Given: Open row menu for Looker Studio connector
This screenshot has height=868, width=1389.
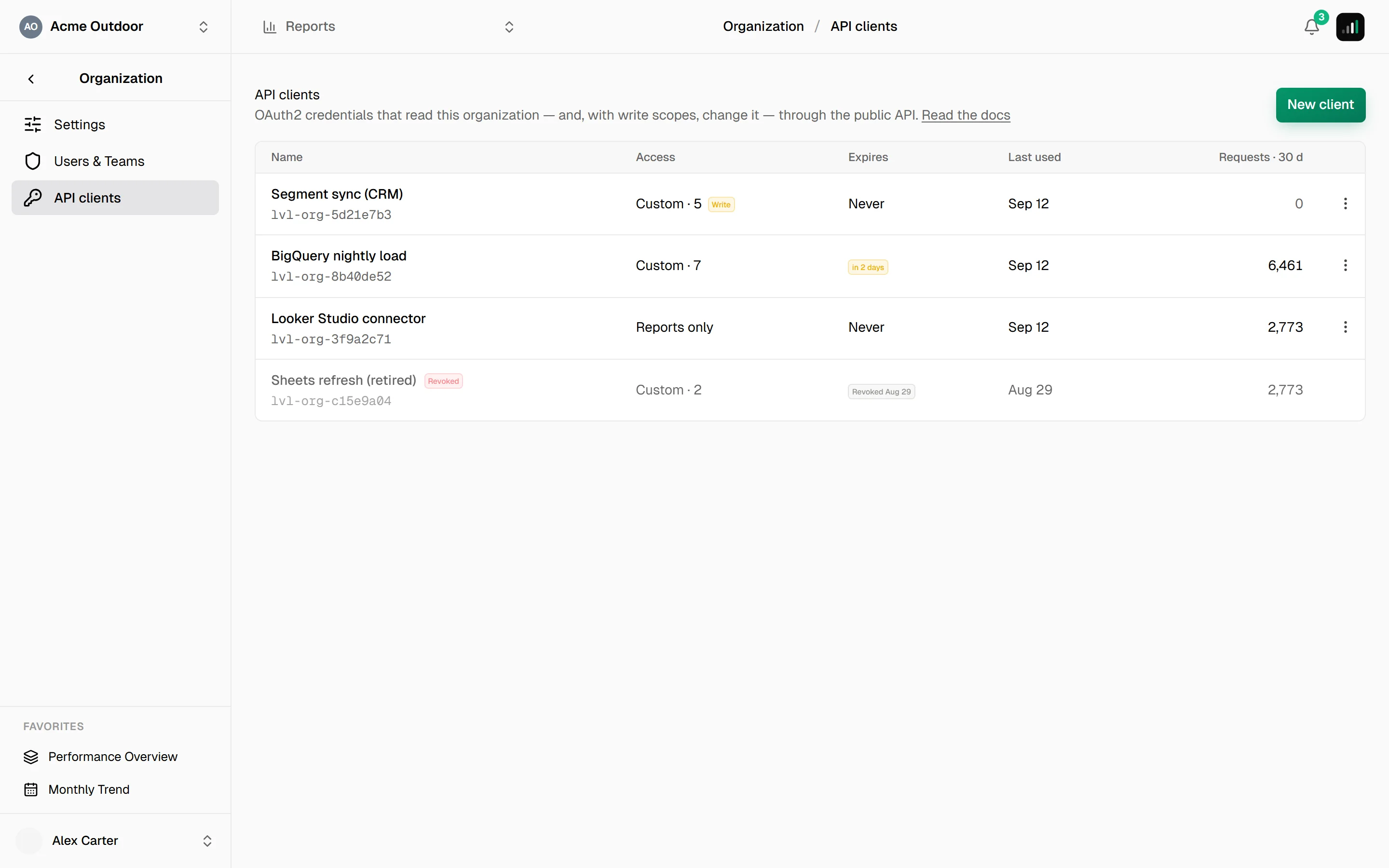Looking at the screenshot, I should pyautogui.click(x=1346, y=327).
